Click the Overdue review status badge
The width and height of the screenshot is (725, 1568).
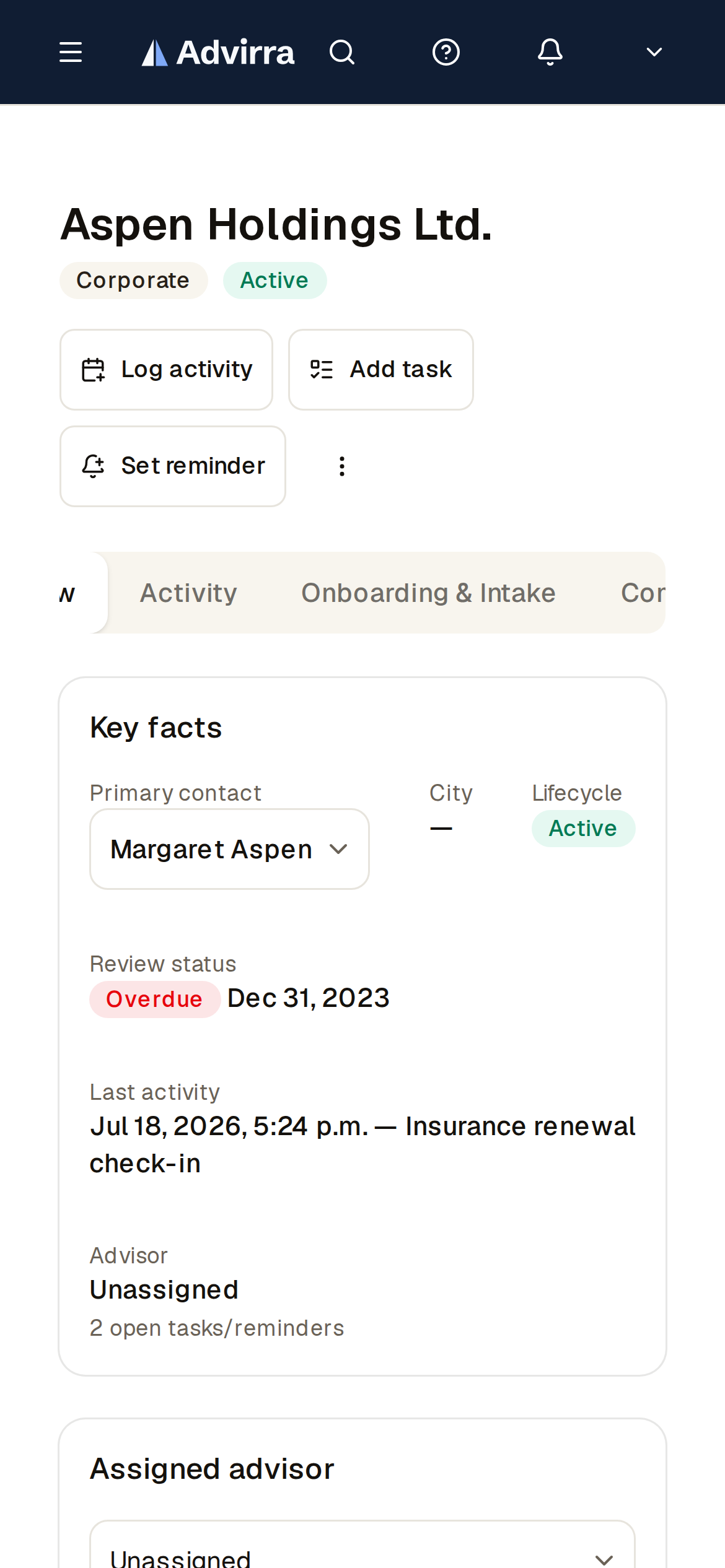tap(154, 1000)
